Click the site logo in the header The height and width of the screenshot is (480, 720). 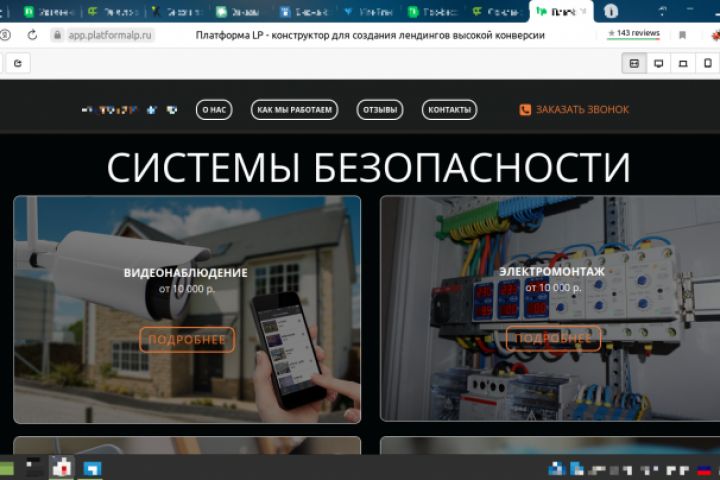point(129,110)
